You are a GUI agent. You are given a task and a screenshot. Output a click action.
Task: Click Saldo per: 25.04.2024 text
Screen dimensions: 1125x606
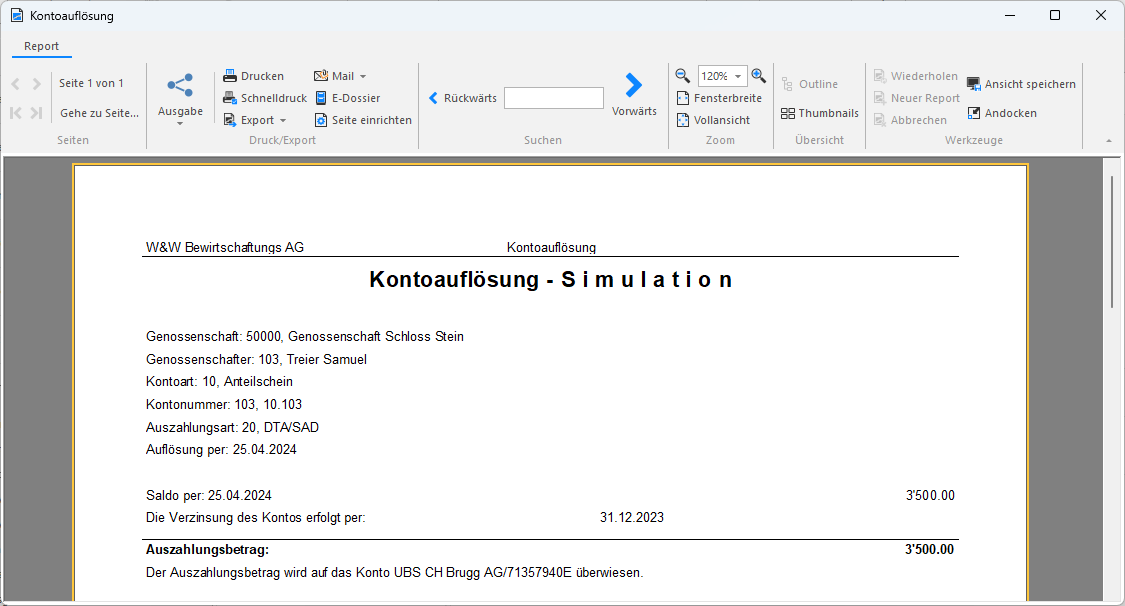pyautogui.click(x=209, y=496)
